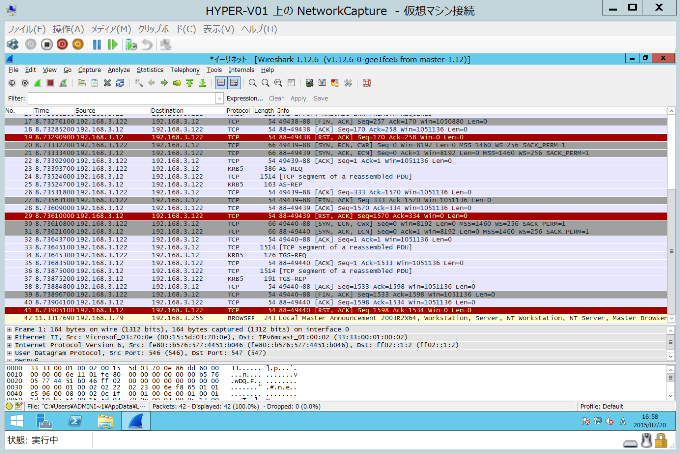The height and width of the screenshot is (454, 680).
Task: Expand the Ethernet II details row
Action: pos(9,337)
